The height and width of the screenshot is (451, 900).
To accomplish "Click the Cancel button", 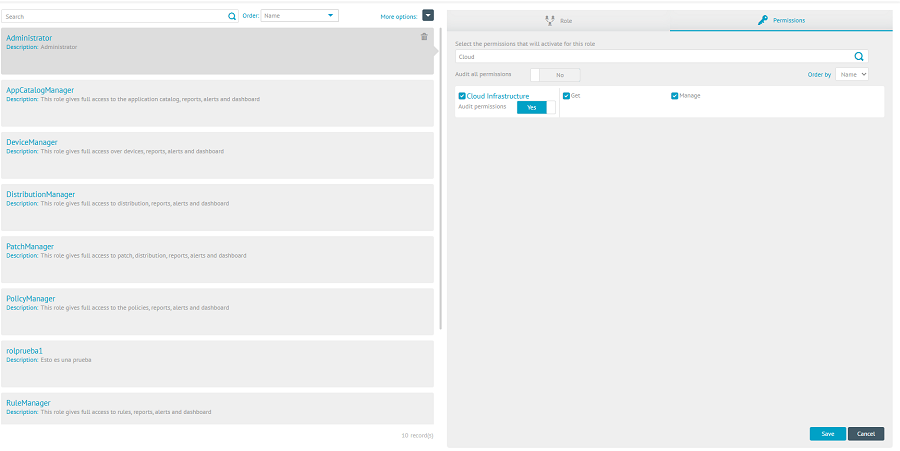I will [x=866, y=434].
